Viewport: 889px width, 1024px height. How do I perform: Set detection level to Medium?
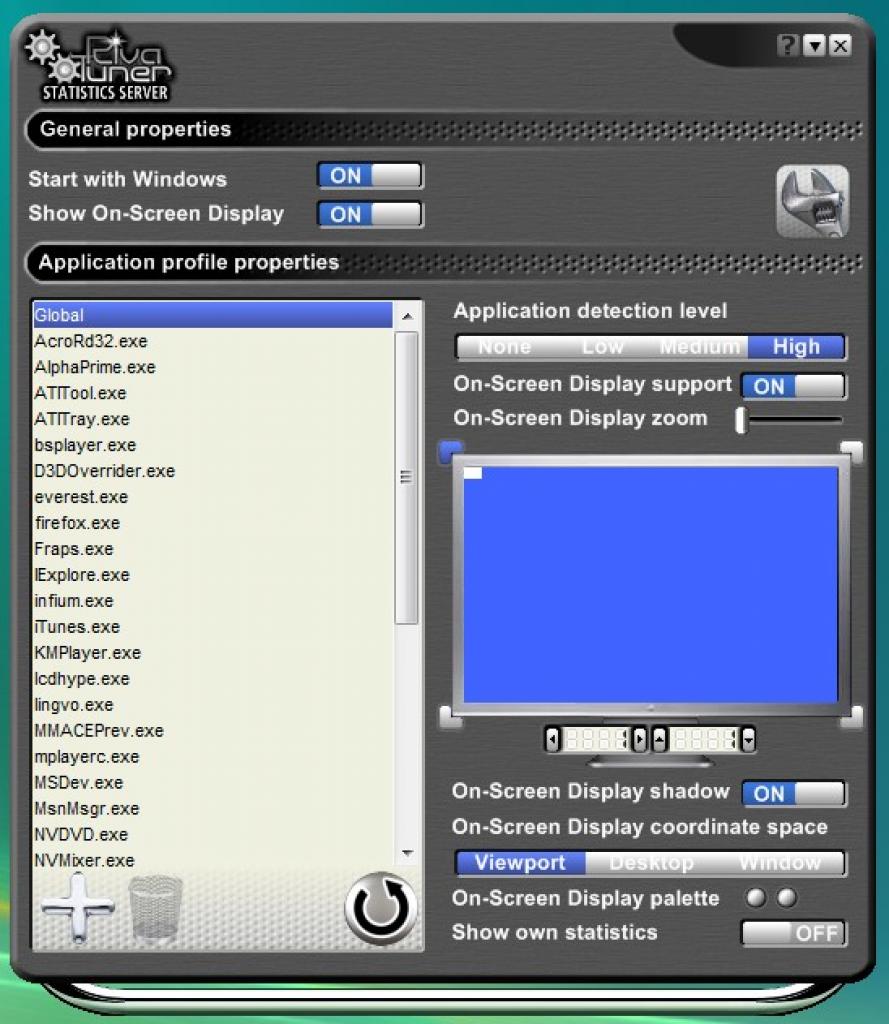pos(700,347)
